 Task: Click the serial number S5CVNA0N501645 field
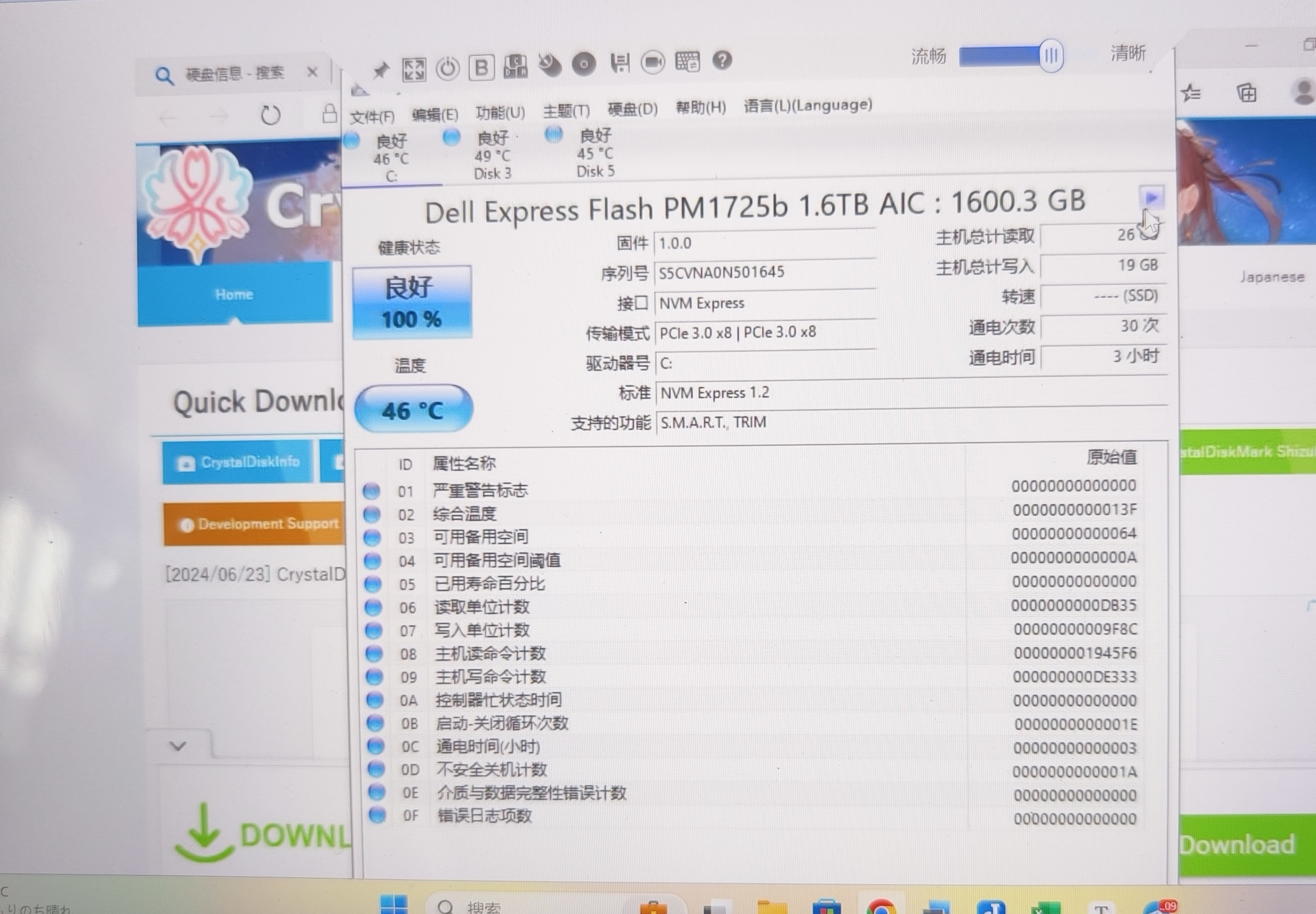764,273
